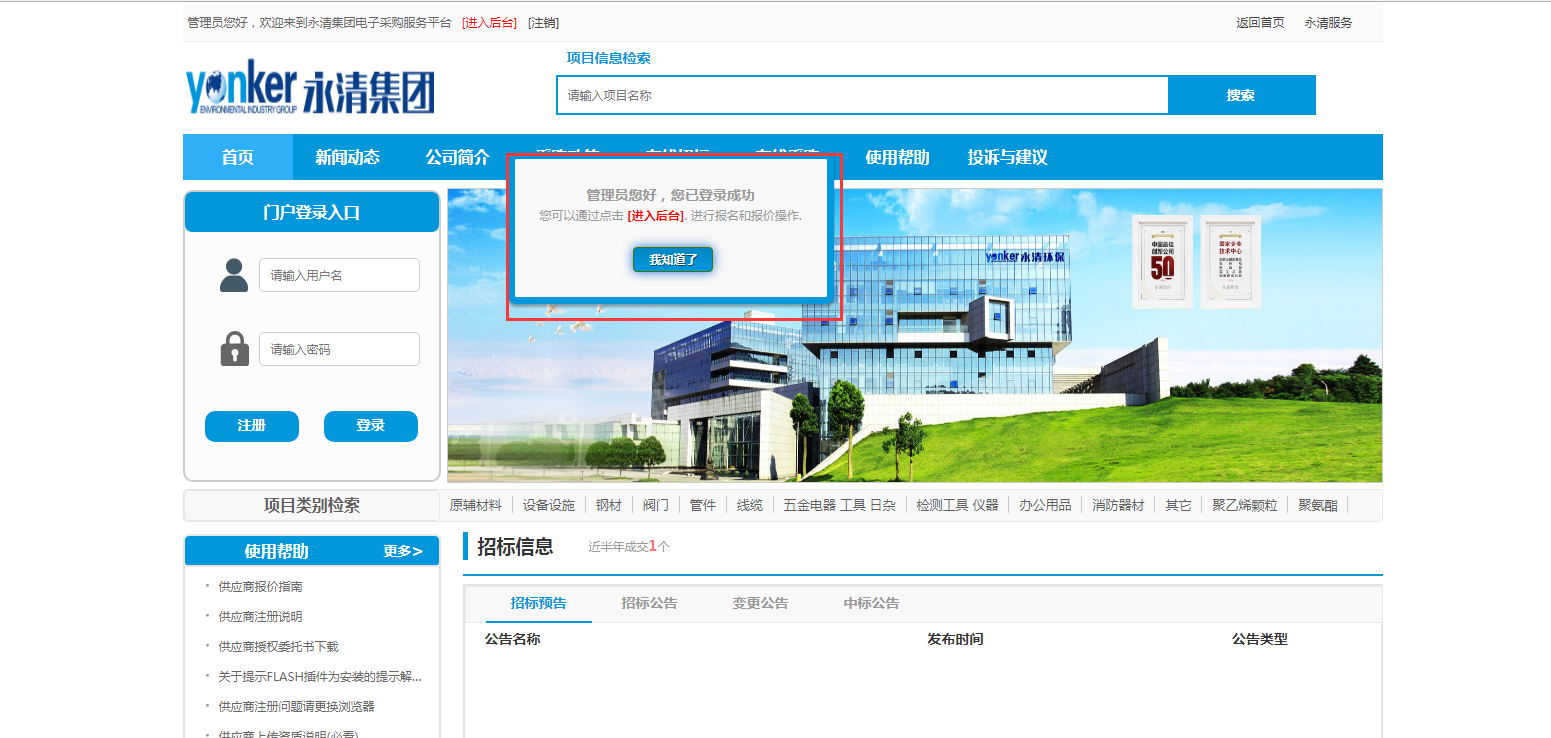Image resolution: width=1551 pixels, height=738 pixels.
Task: Expand help list via 更多> link
Action: 402,552
